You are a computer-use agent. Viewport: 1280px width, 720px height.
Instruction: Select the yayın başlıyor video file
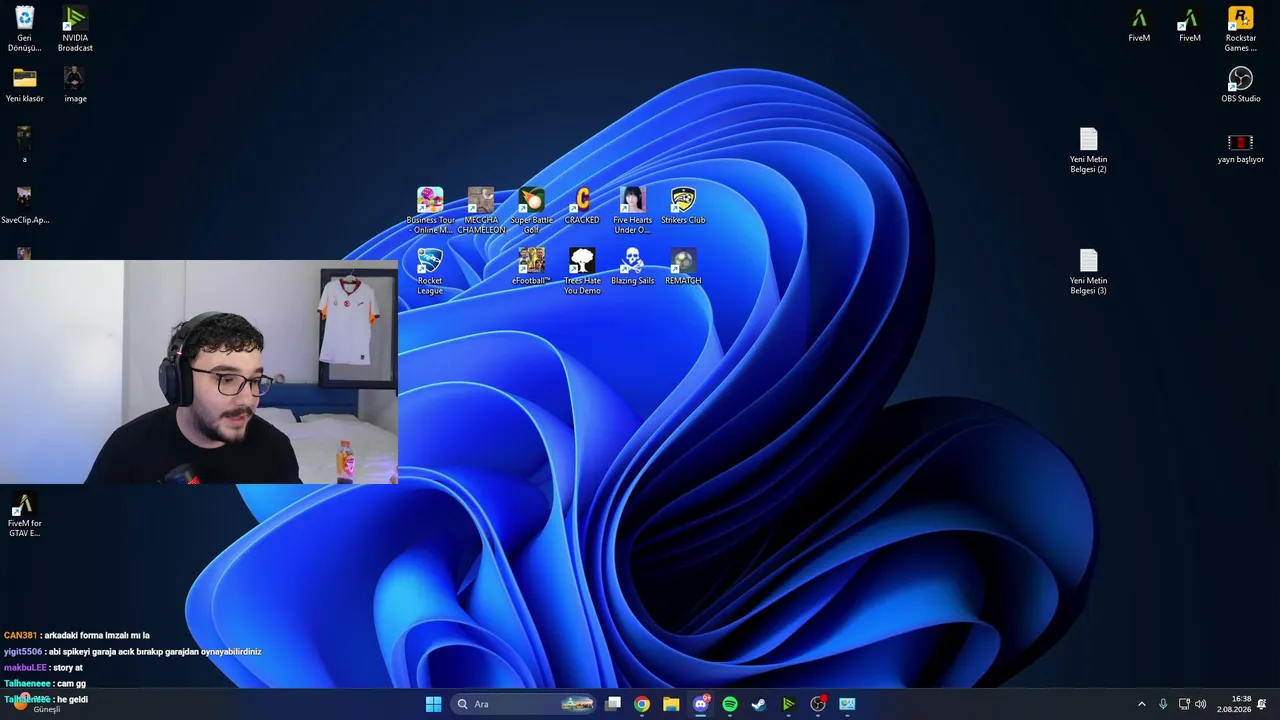(x=1240, y=146)
